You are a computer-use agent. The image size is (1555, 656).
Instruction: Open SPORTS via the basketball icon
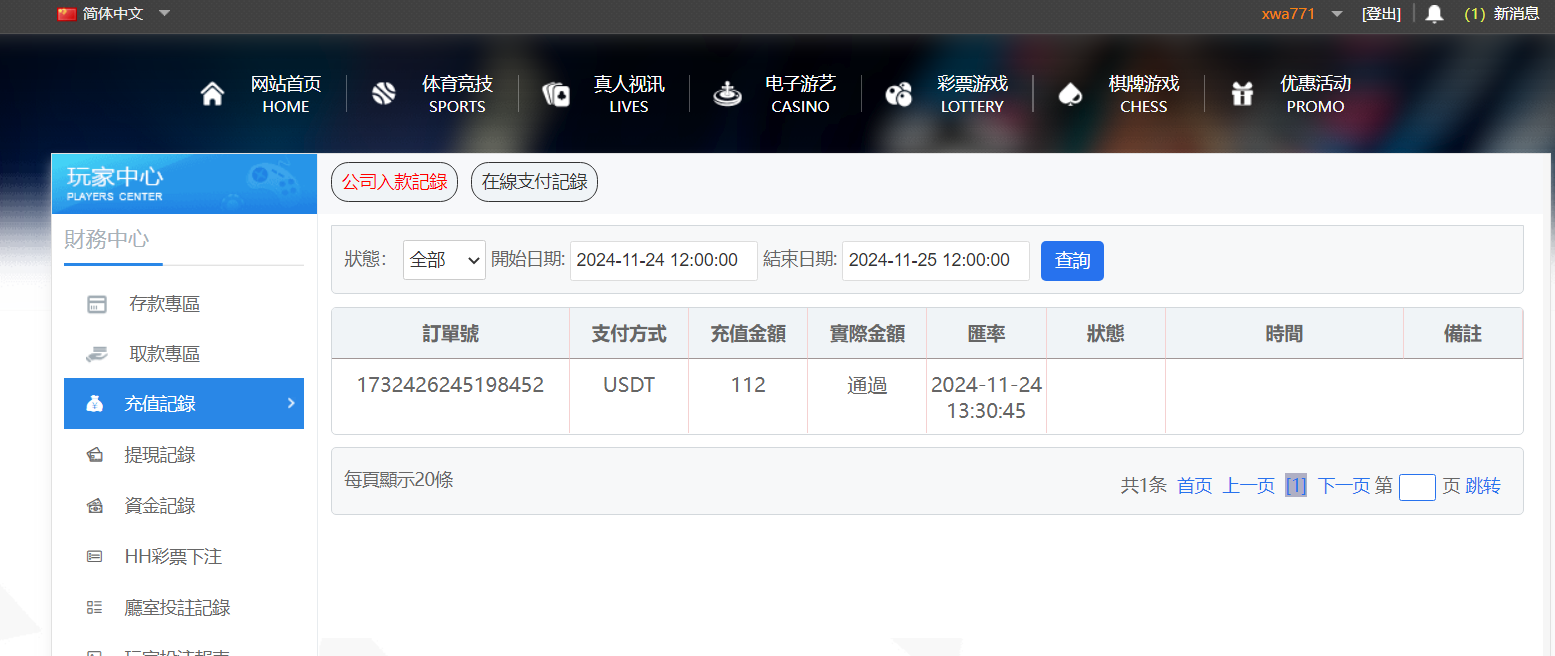384,92
